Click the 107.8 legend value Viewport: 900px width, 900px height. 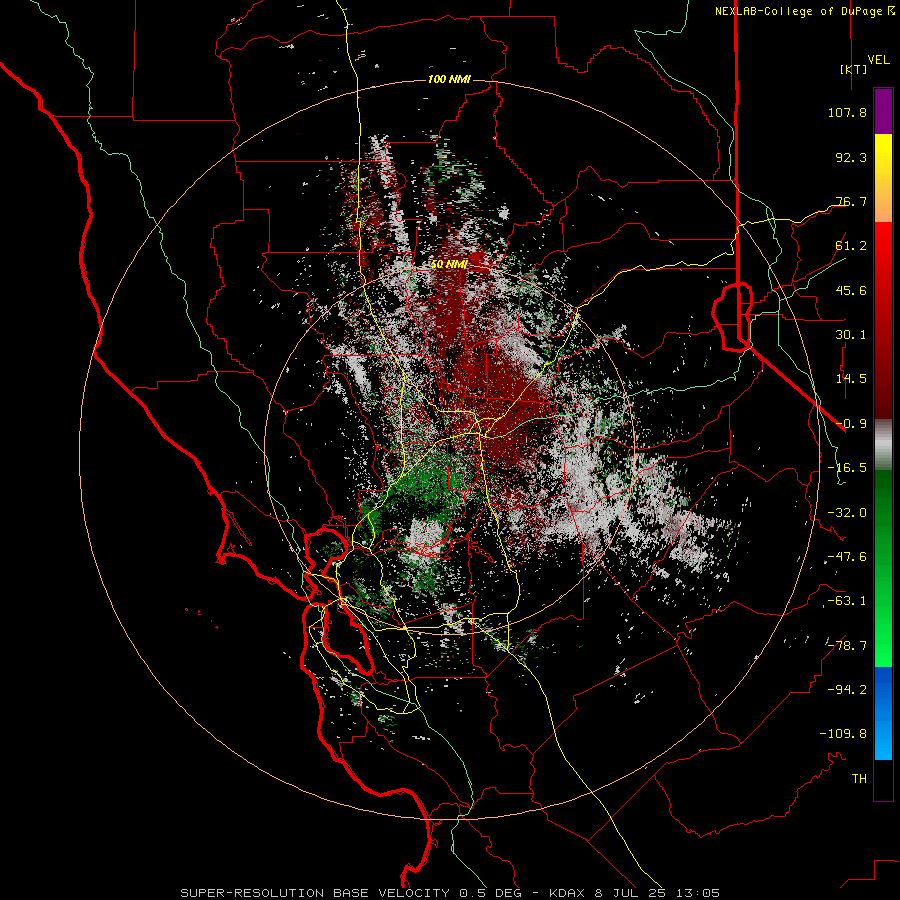coord(847,112)
